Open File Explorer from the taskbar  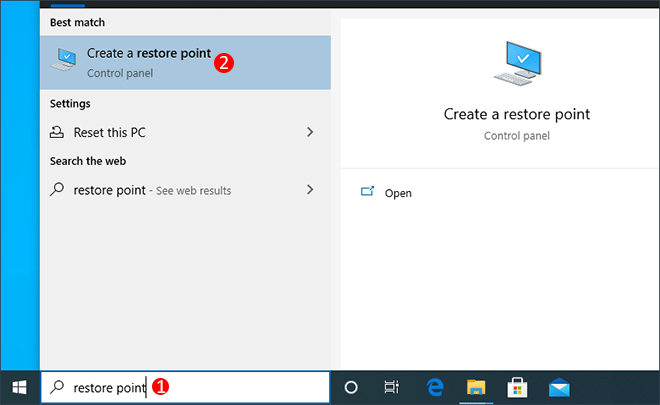tap(476, 387)
